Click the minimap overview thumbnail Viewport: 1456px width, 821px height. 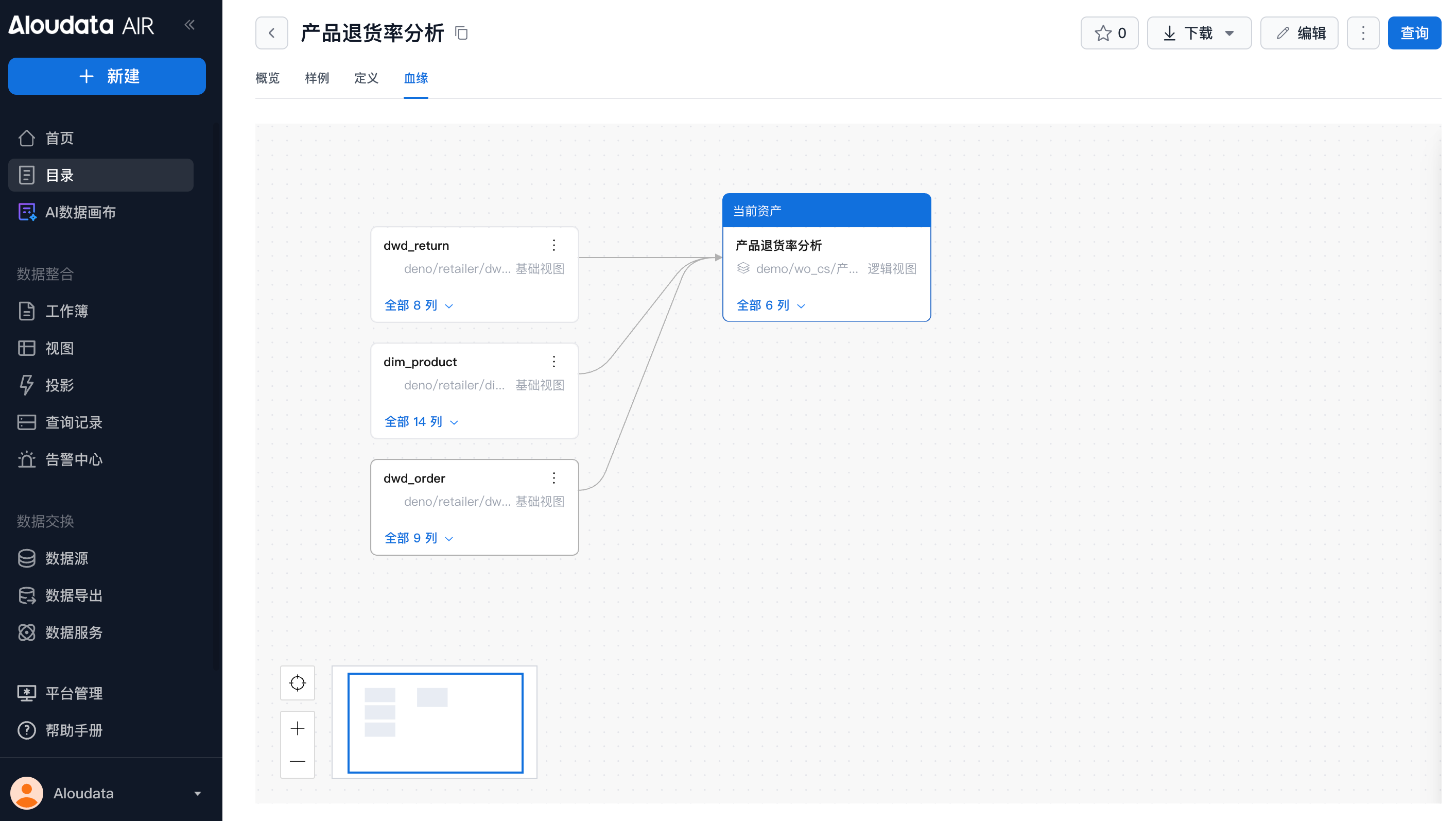(435, 722)
